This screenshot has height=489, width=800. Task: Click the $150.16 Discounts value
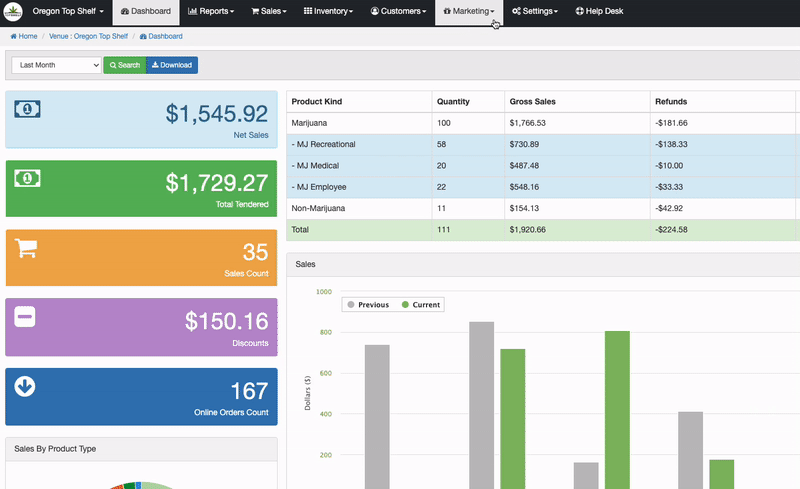227,321
